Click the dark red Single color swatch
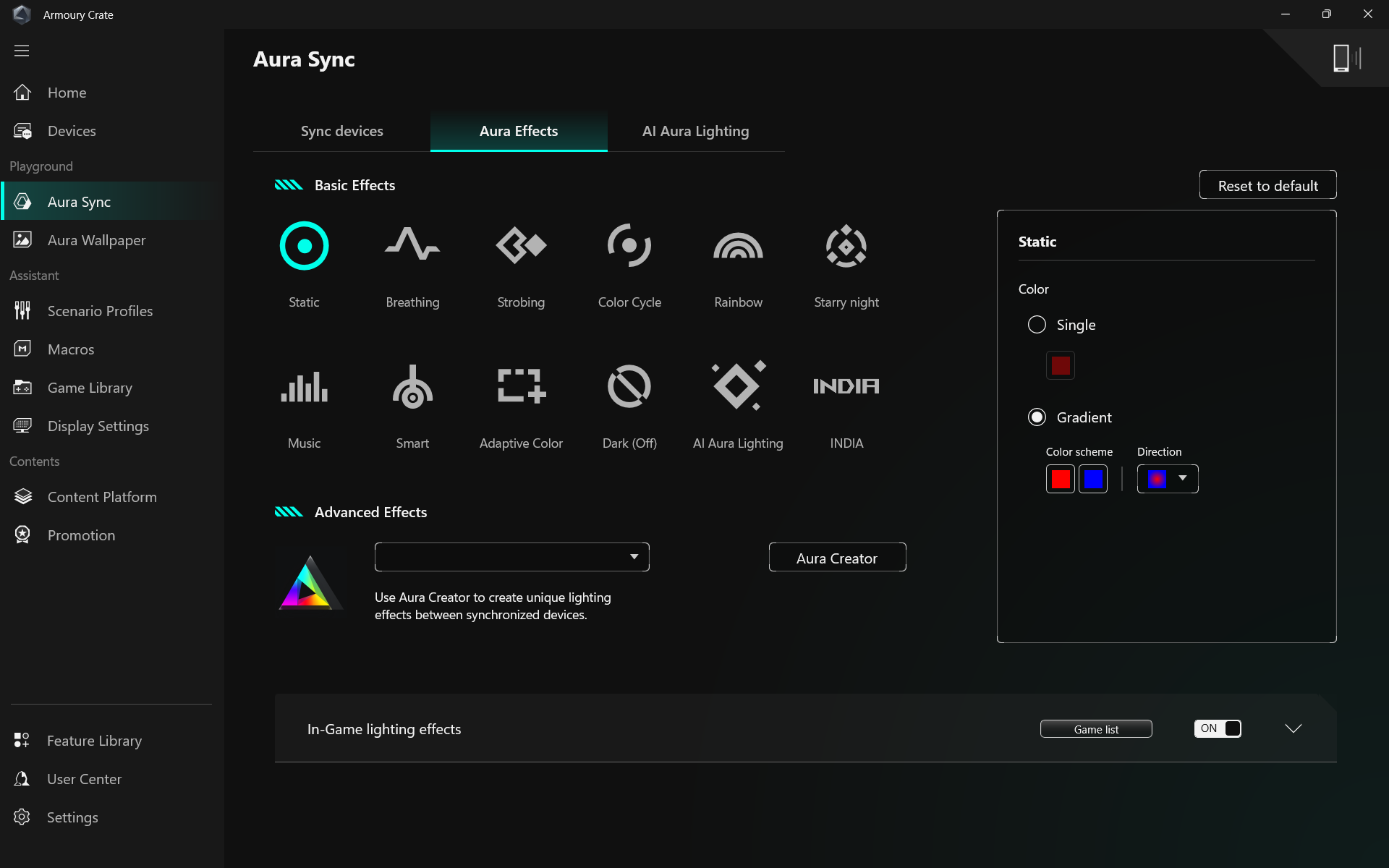Viewport: 1389px width, 868px height. point(1061,365)
